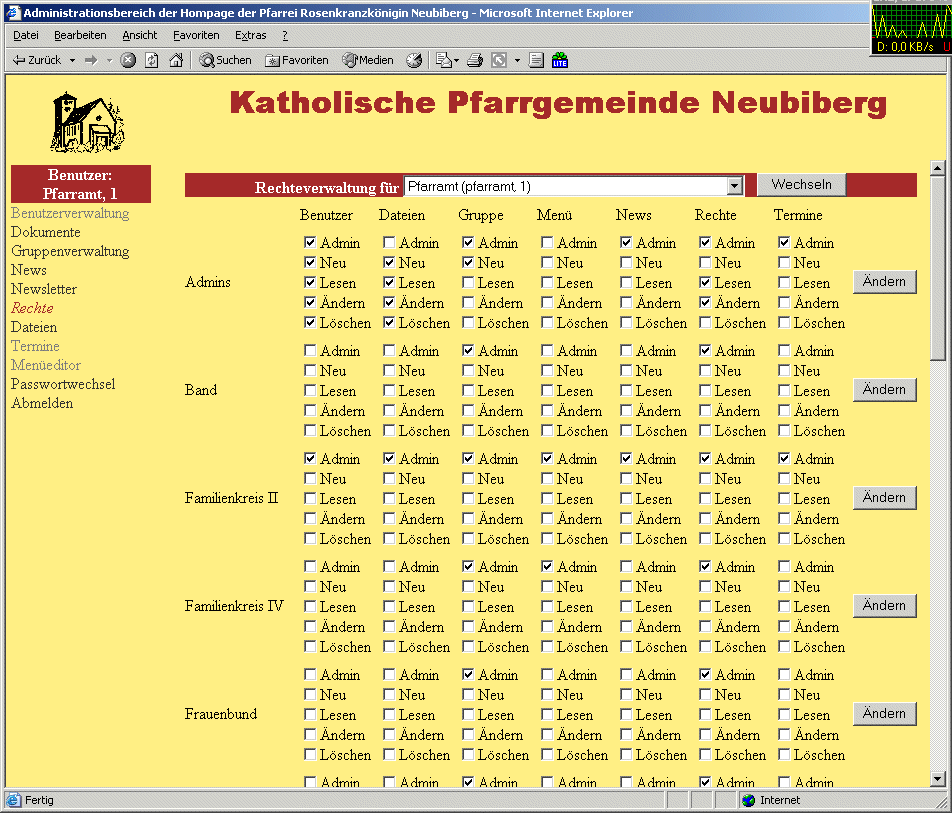
Task: Check Familienkreis IV News Neu checkbox
Action: (x=626, y=587)
